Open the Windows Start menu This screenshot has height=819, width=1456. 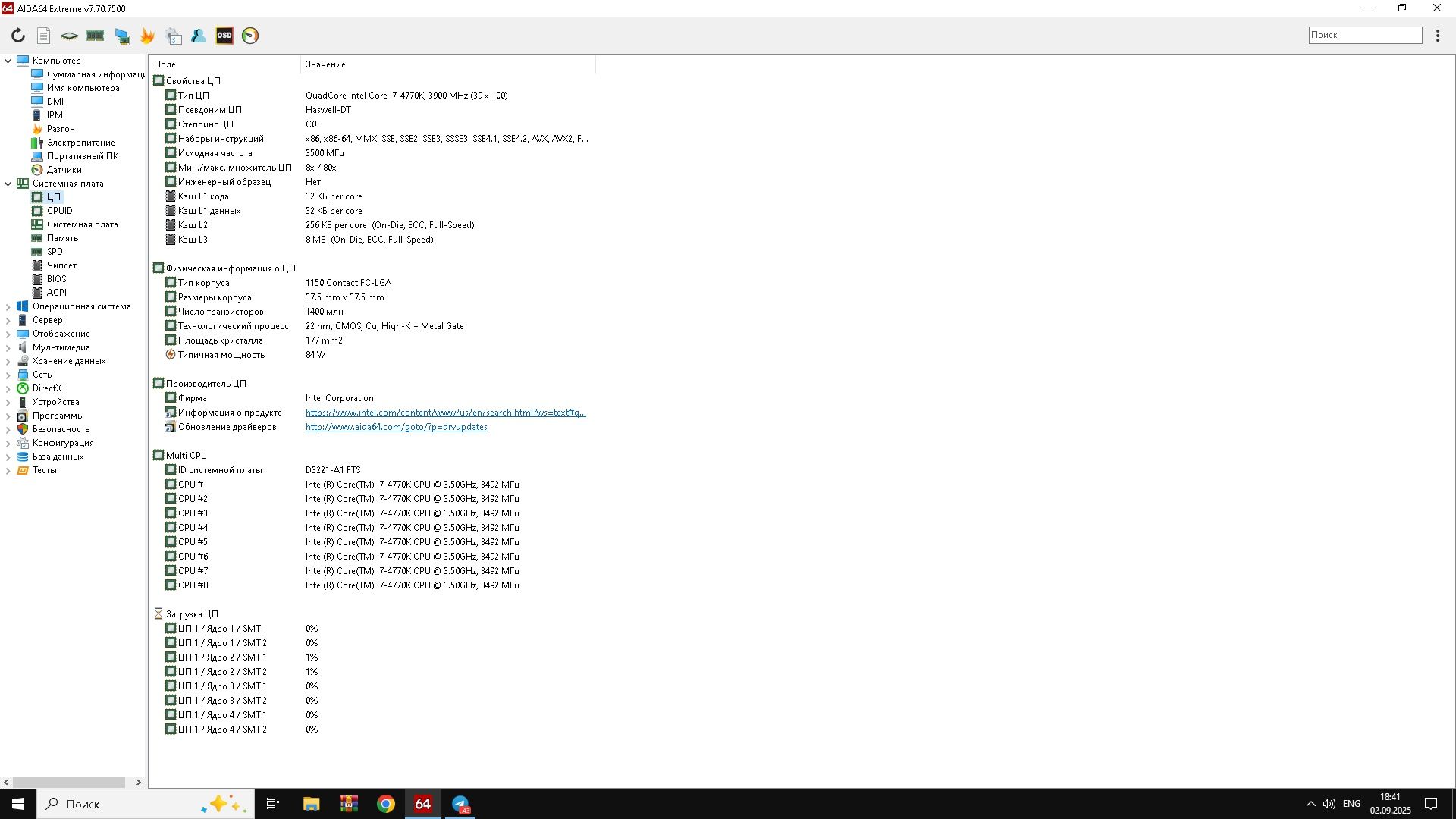point(18,804)
